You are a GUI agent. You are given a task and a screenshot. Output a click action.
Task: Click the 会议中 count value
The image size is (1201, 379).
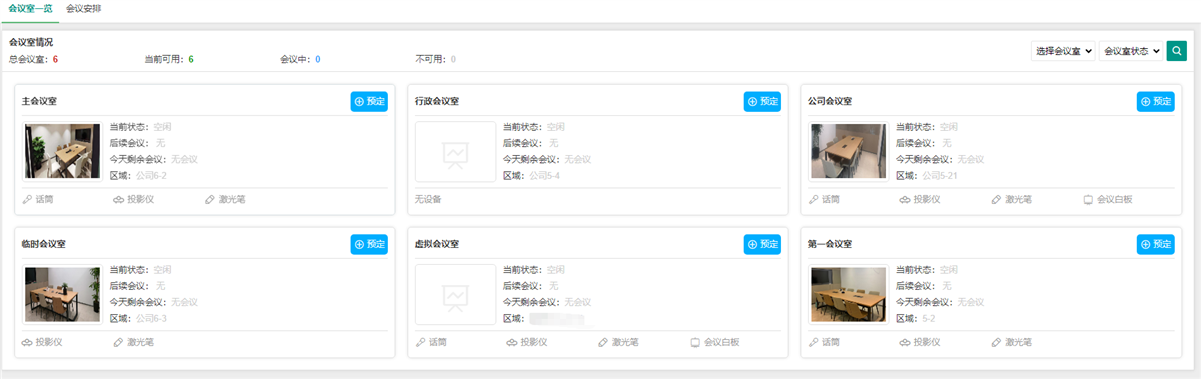pyautogui.click(x=317, y=60)
